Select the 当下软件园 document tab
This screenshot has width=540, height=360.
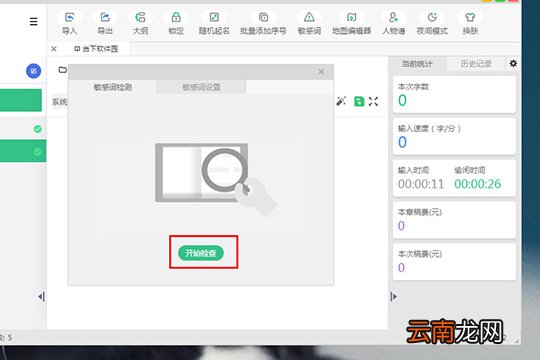96,49
